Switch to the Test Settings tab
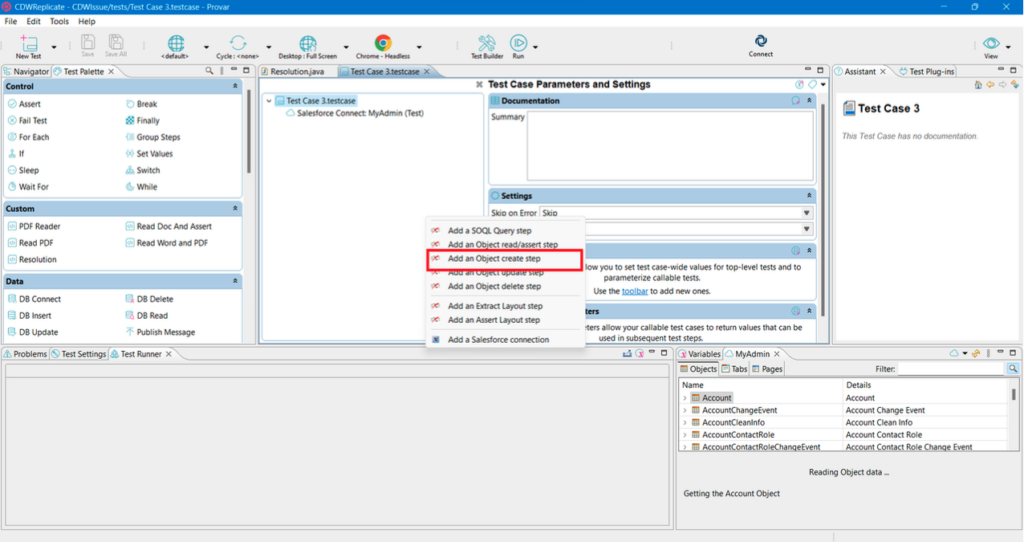 tap(78, 354)
